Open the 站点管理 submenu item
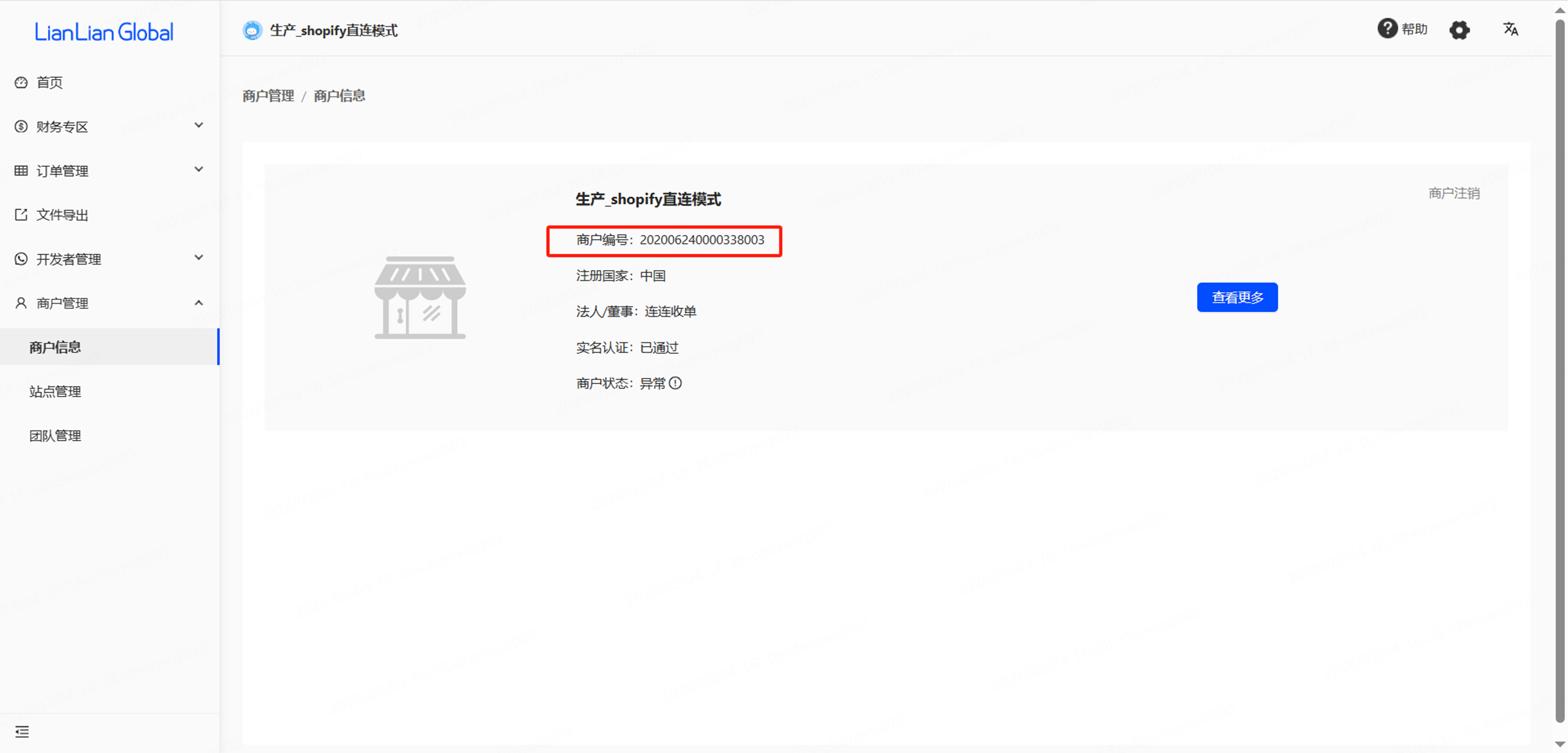This screenshot has height=753, width=1568. coord(55,391)
